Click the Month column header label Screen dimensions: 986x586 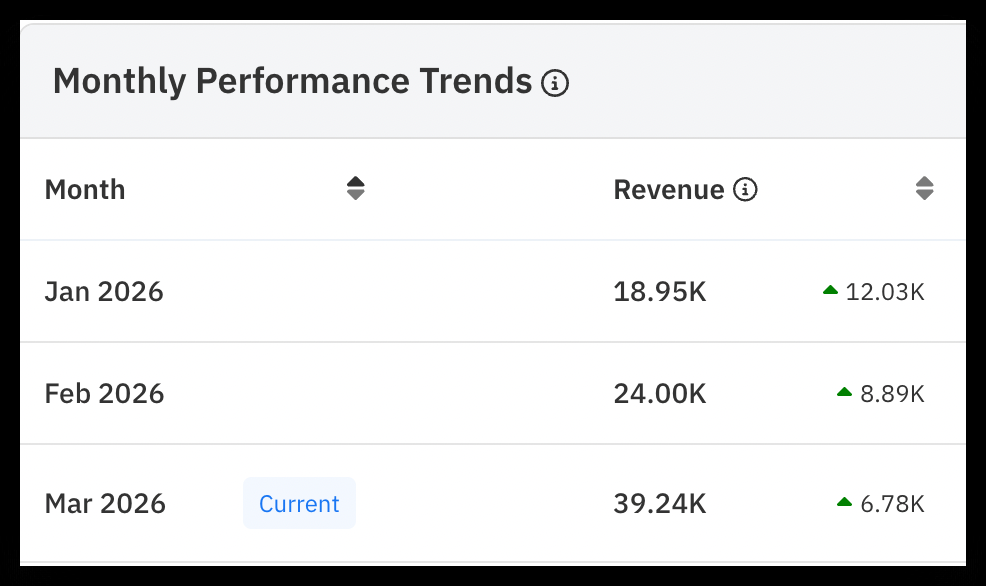click(85, 189)
